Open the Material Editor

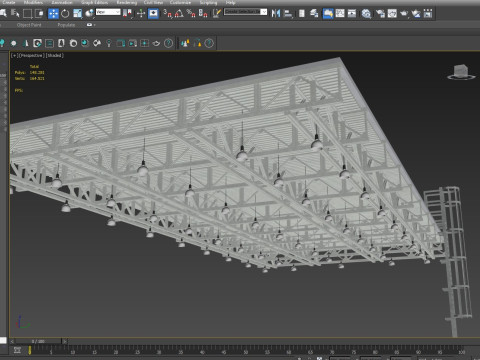click(x=366, y=13)
